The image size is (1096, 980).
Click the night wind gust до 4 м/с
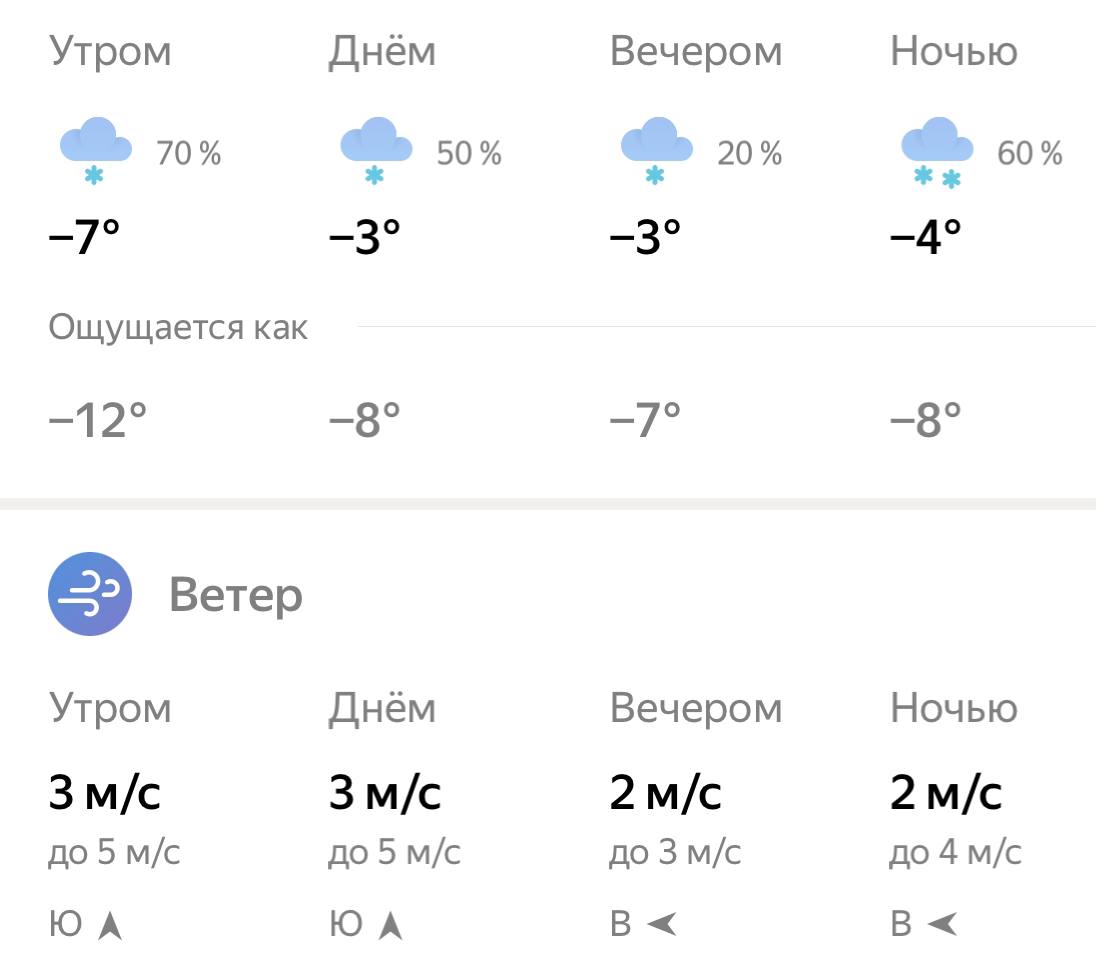click(x=955, y=854)
